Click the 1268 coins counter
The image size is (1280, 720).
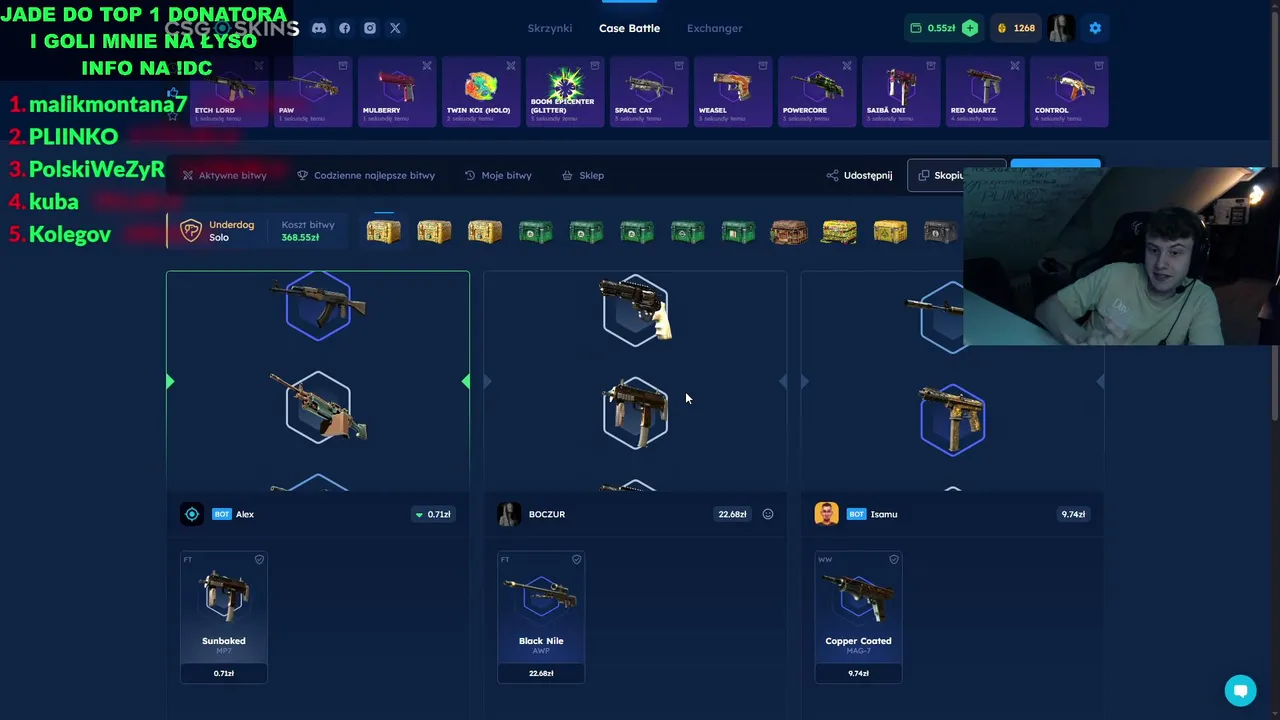[1015, 28]
